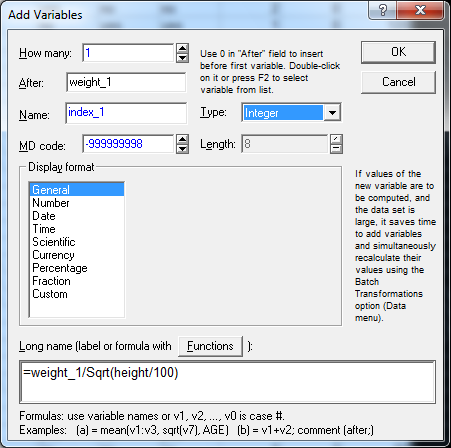Viewport: 451px width, 448px height.
Task: Close the Add Variables dialog
Action: (x=420, y=10)
